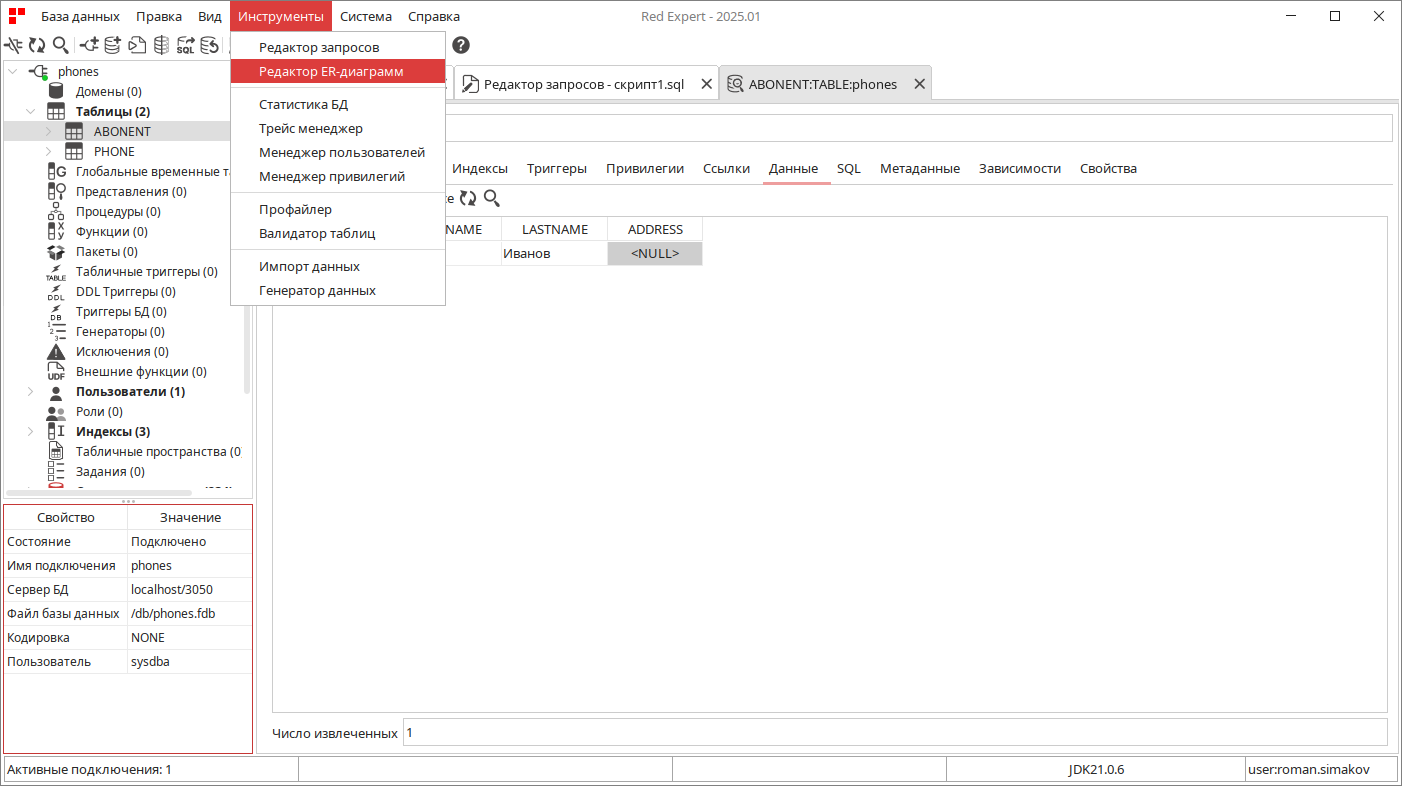Image resolution: width=1402 pixels, height=786 pixels.
Task: Click the <NULL> ADDRESS cell
Action: click(655, 253)
